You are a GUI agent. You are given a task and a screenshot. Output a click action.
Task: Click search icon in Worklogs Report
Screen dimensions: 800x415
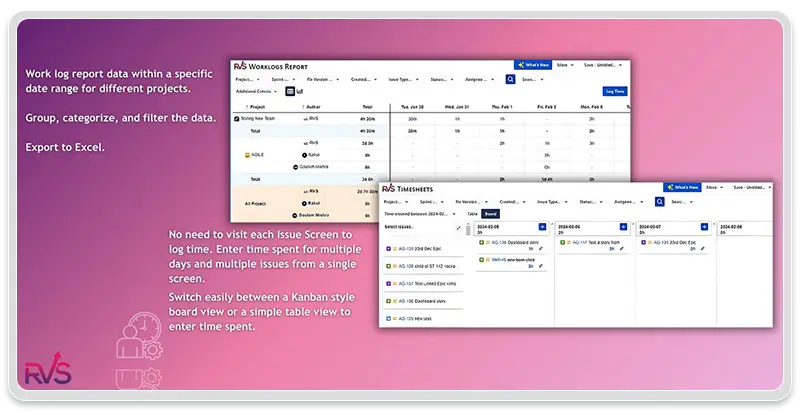[x=510, y=79]
